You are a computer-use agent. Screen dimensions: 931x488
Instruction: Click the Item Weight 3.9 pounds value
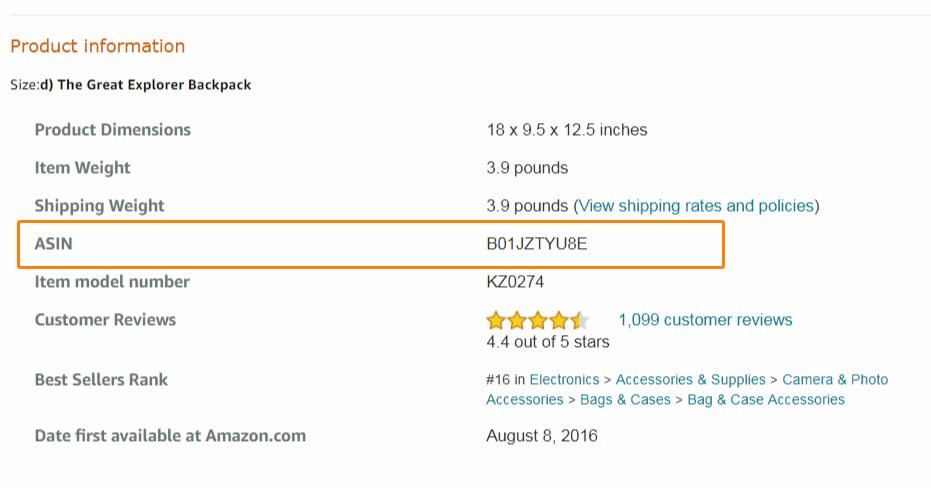[527, 168]
